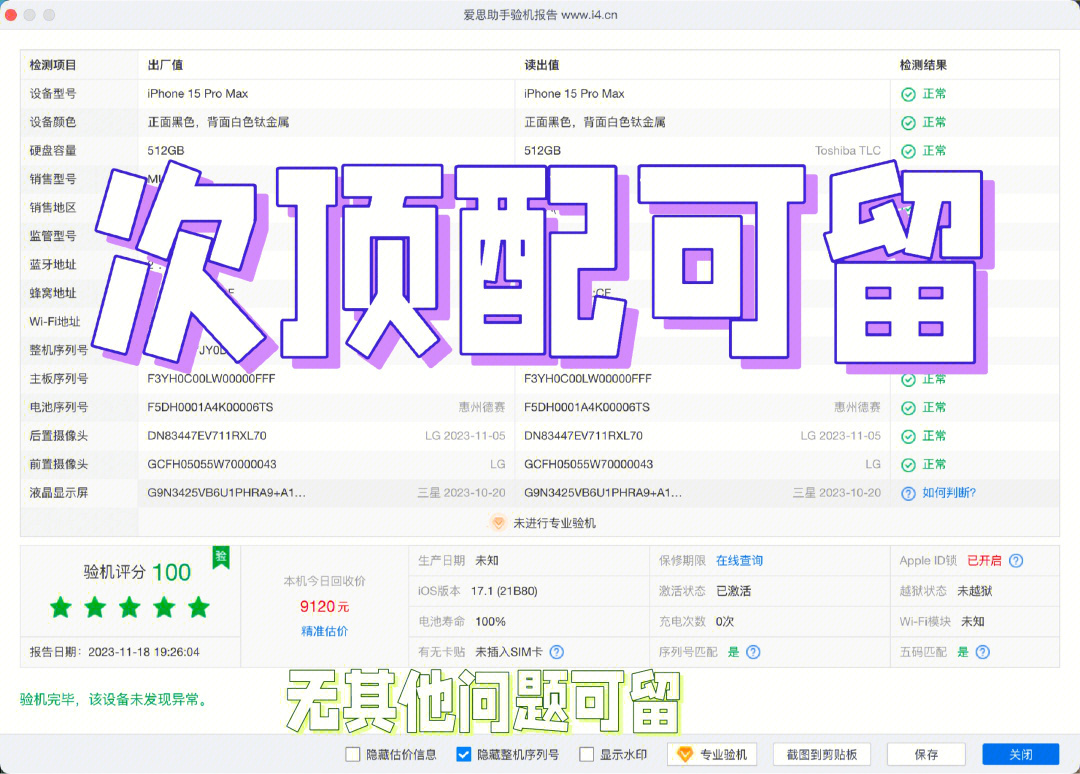Click 512GB in the 出厂值 column
1080x774 pixels.
pos(166,151)
